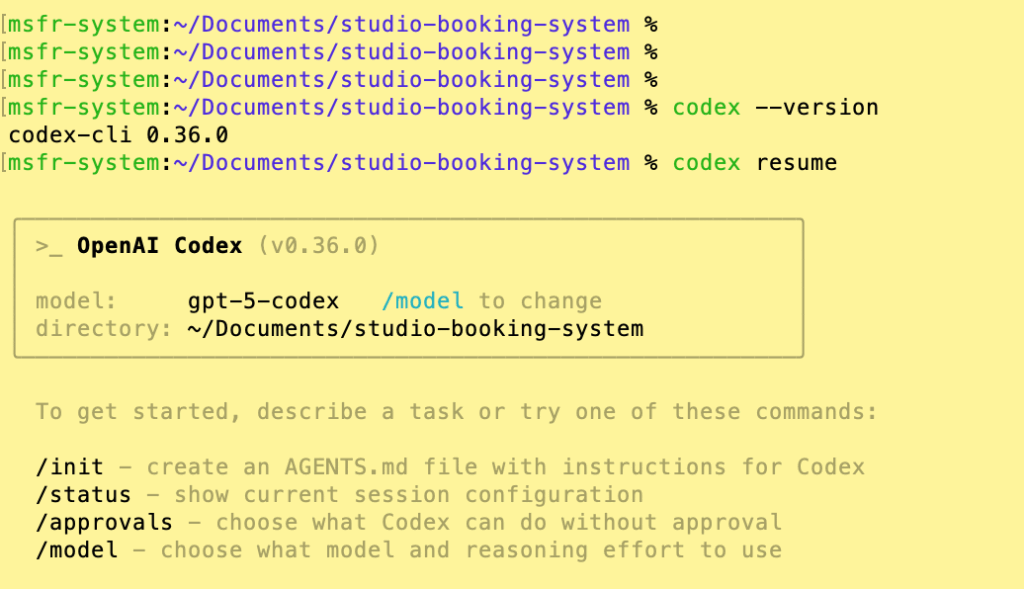Choose the /approvals command in the list
Viewport: 1024px width, 589px height.
pos(104,522)
